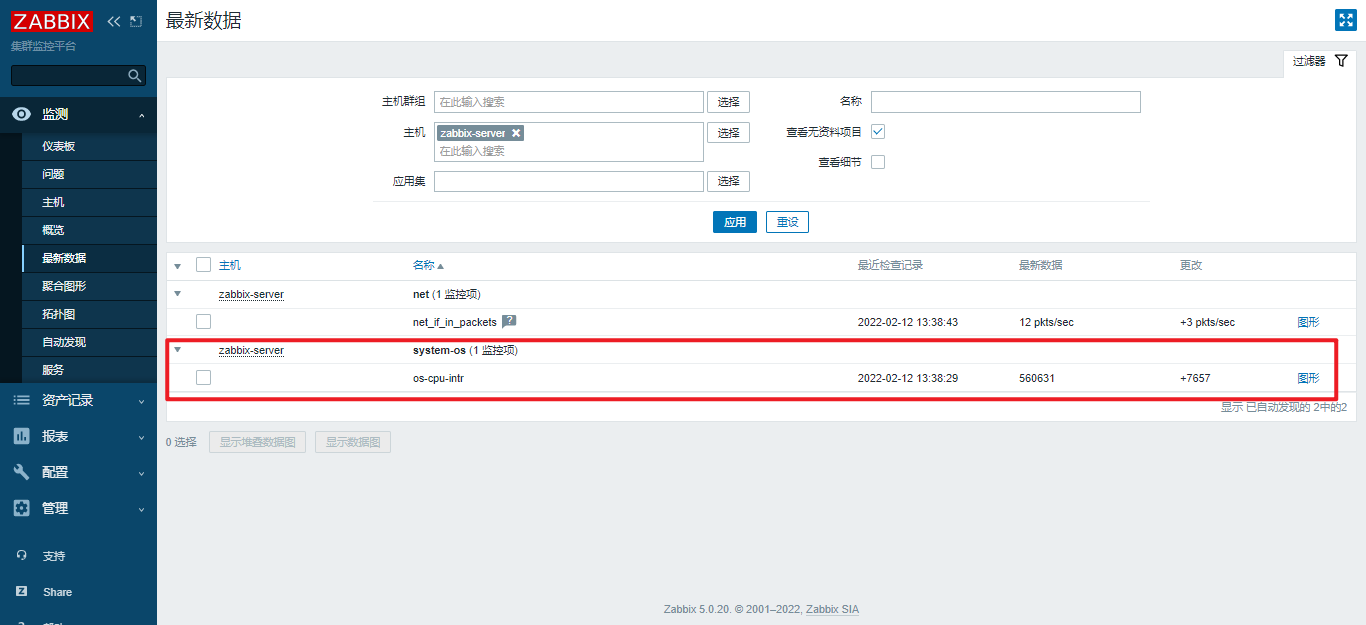The height and width of the screenshot is (625, 1366).
Task: Select 最新数据 in the sidebar
Action: 89,258
